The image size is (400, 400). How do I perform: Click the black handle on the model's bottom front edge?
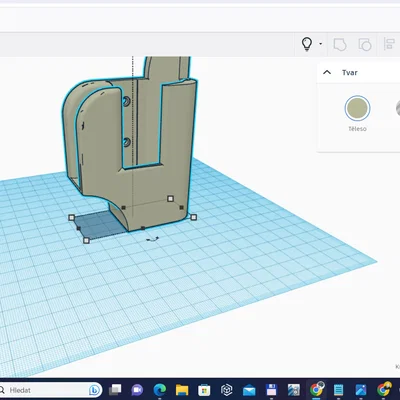click(x=143, y=228)
